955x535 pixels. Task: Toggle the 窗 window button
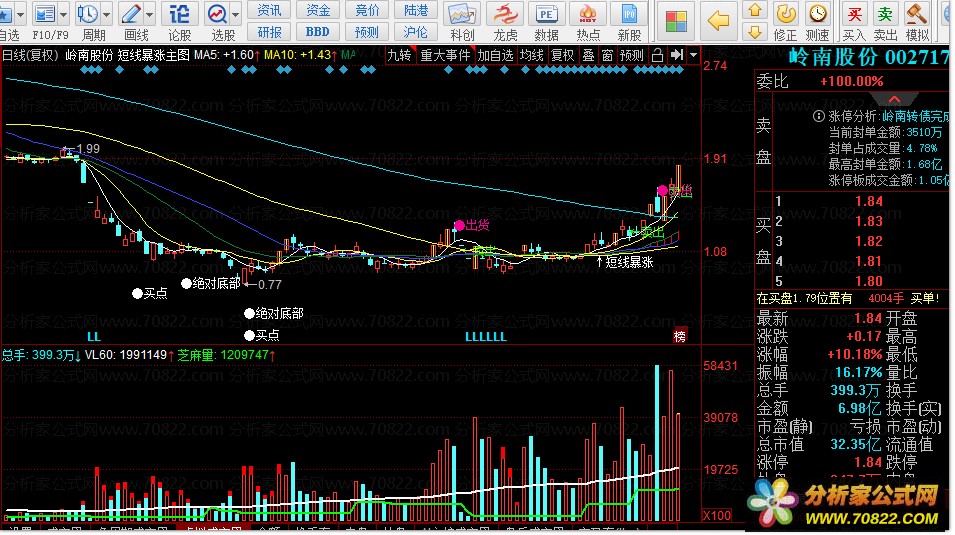[x=607, y=55]
